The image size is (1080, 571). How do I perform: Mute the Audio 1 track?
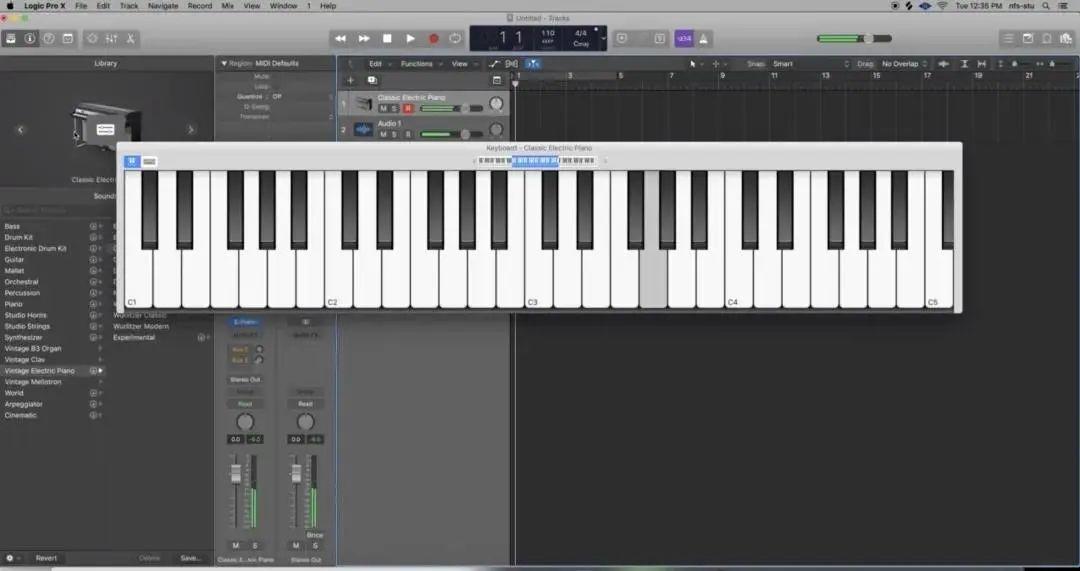pyautogui.click(x=383, y=134)
